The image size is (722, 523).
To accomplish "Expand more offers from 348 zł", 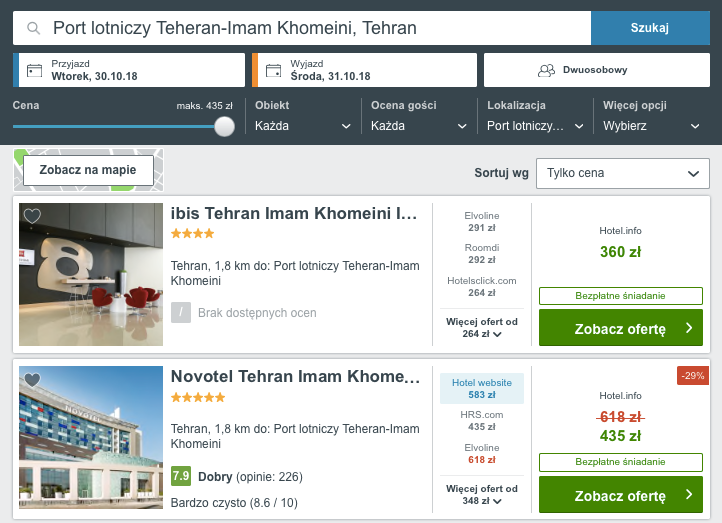I will 481,494.
